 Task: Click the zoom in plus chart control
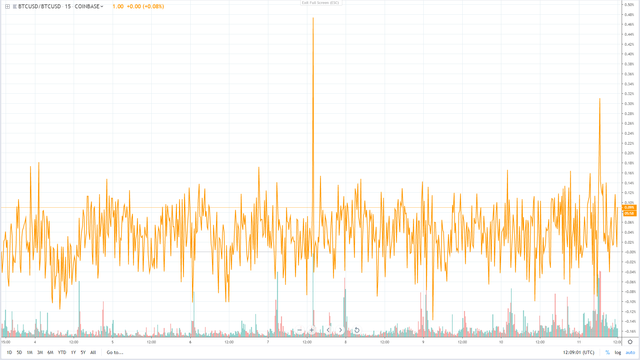click(312, 330)
